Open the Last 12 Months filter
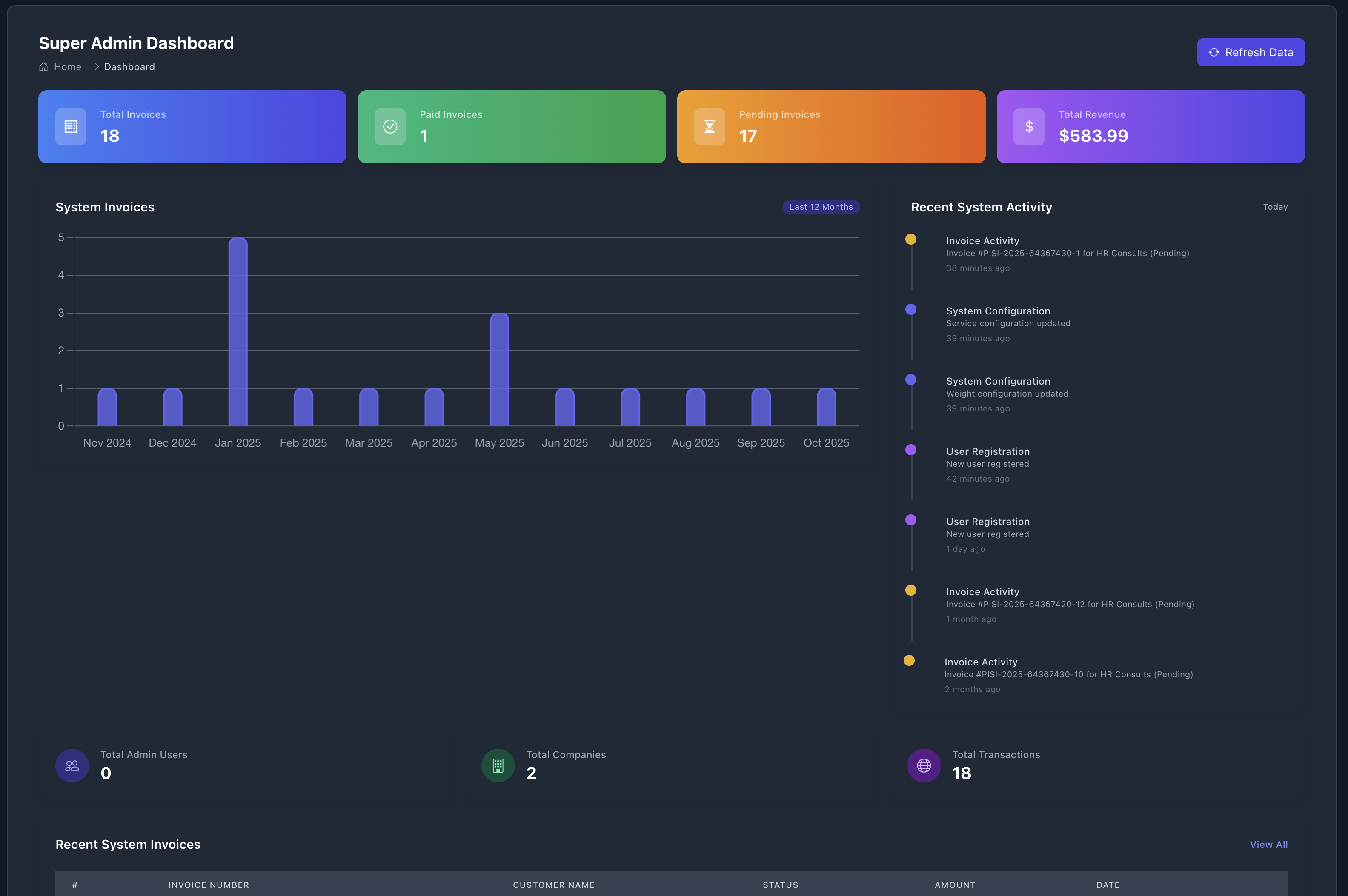The image size is (1348, 896). pos(821,207)
